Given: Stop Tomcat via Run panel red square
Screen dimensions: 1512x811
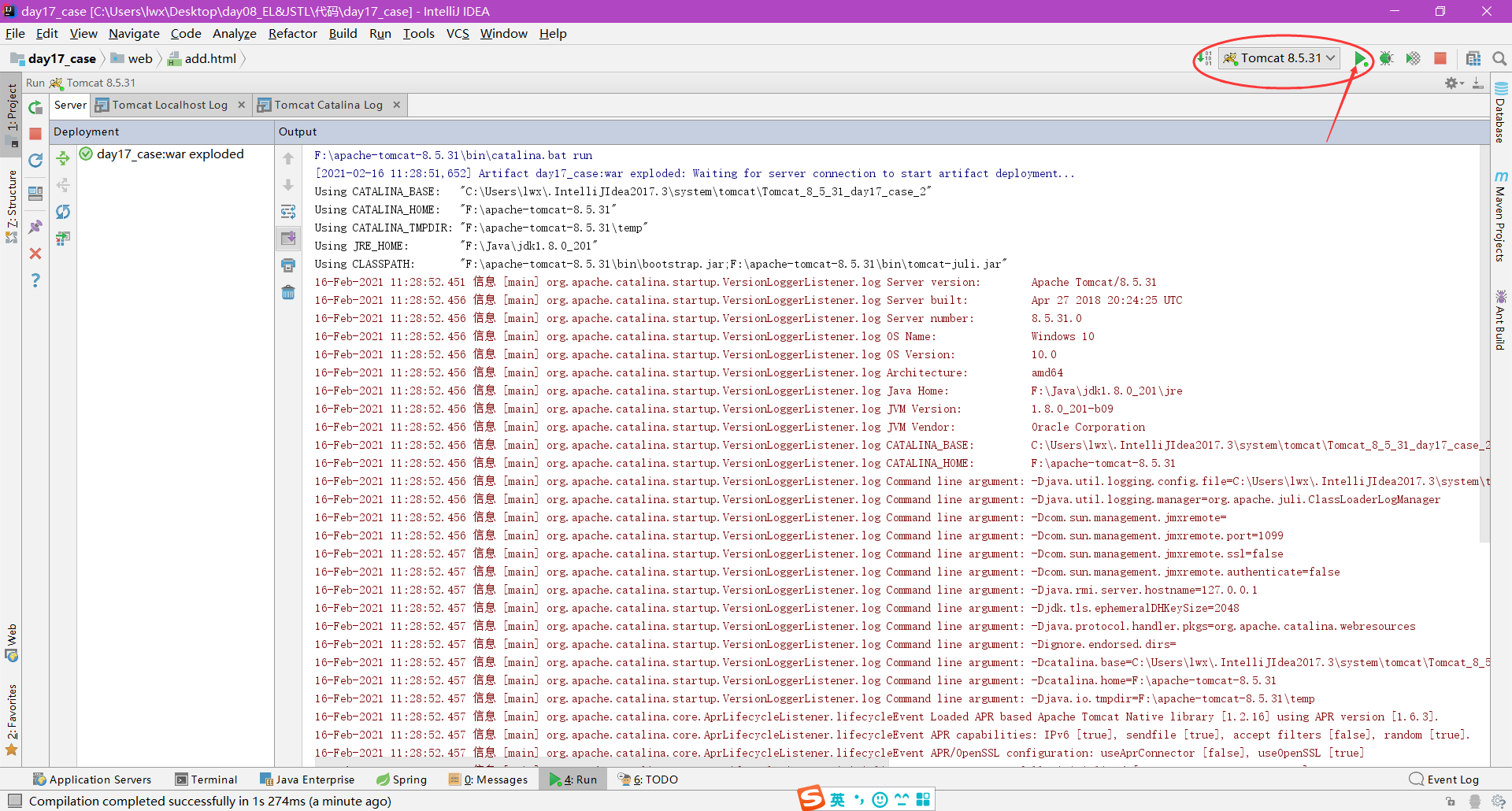Looking at the screenshot, I should pyautogui.click(x=35, y=134).
